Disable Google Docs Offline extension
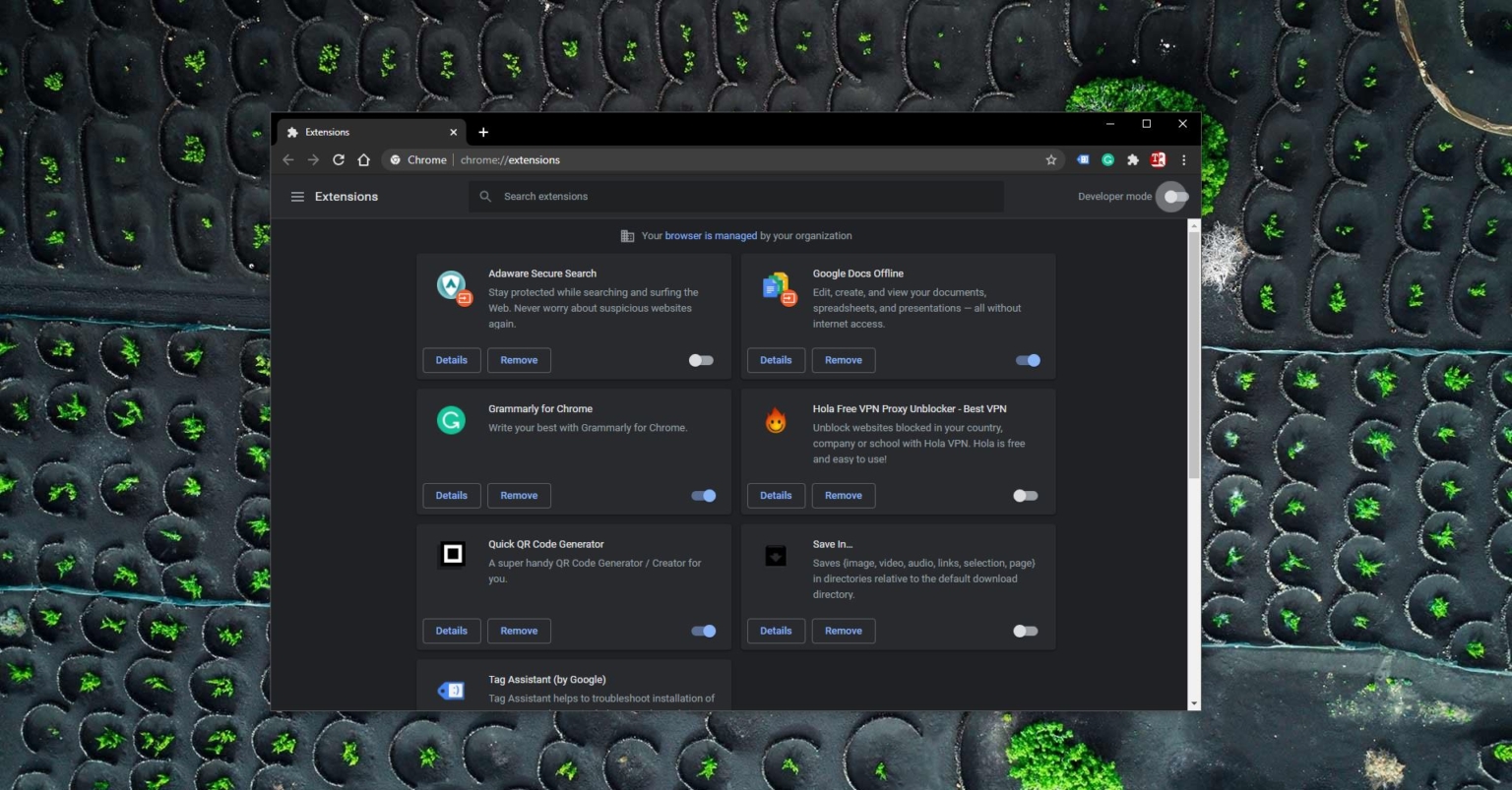 1028,360
